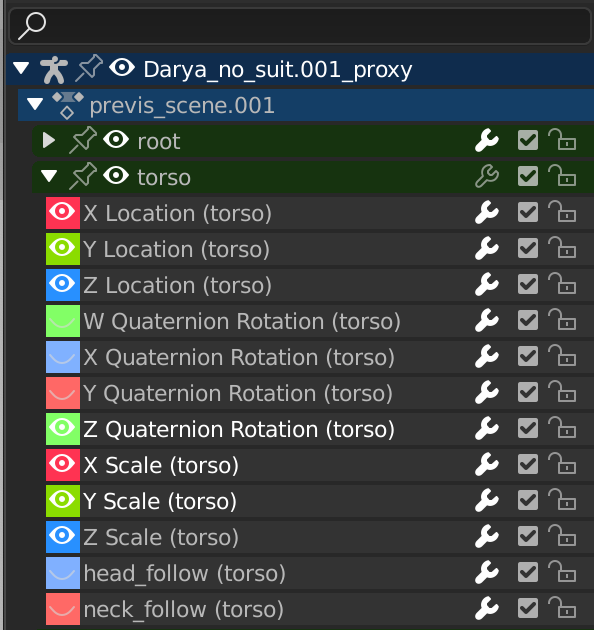The width and height of the screenshot is (594, 630).
Task: Uncheck mute checkbox for head_follow (torso)
Action: (x=528, y=572)
